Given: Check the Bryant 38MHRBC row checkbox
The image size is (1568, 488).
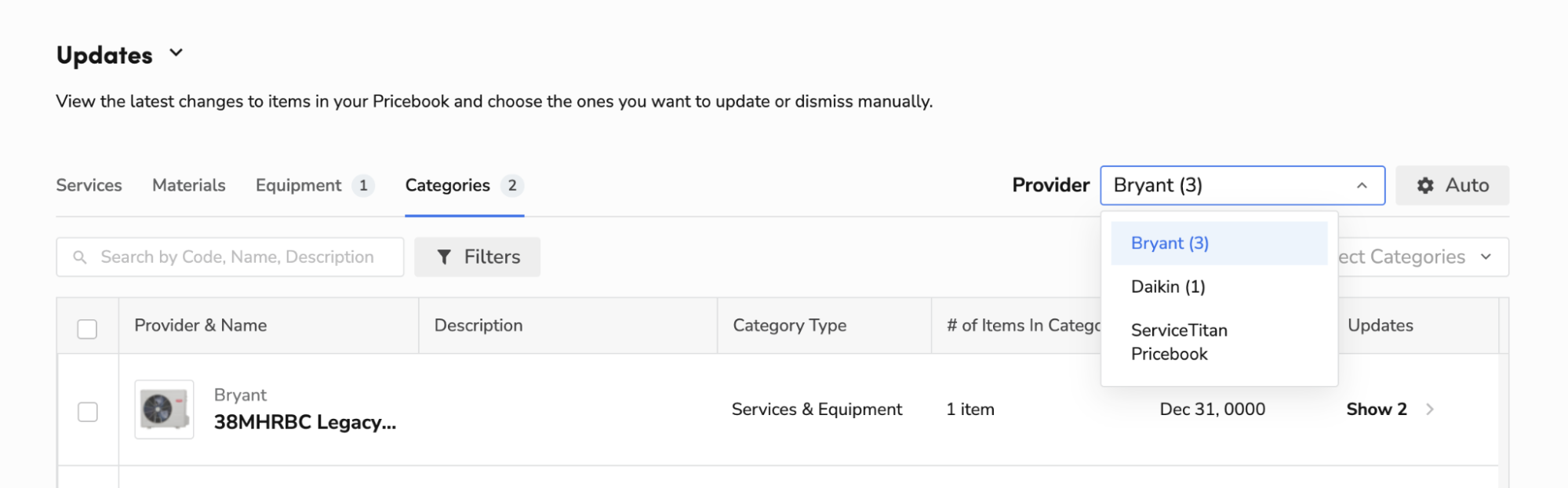Looking at the screenshot, I should pyautogui.click(x=87, y=412).
